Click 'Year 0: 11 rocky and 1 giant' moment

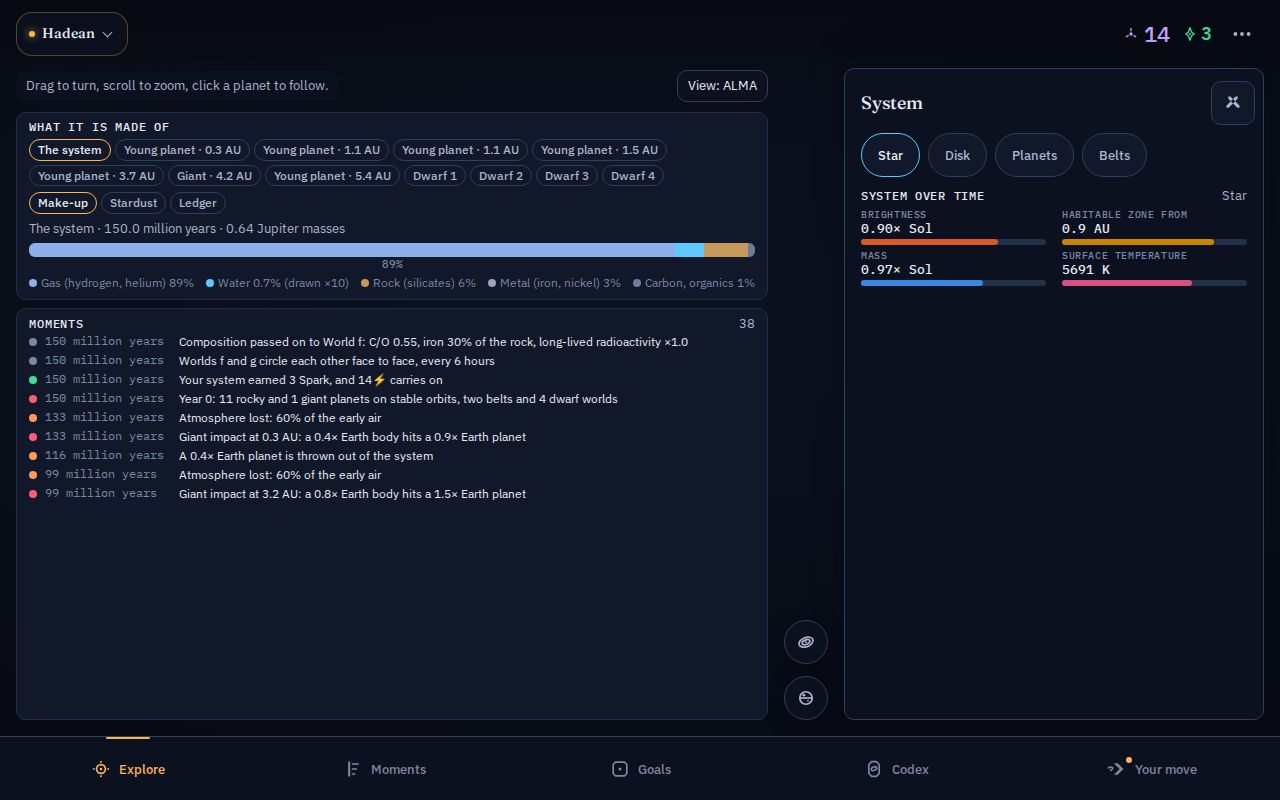coord(392,399)
